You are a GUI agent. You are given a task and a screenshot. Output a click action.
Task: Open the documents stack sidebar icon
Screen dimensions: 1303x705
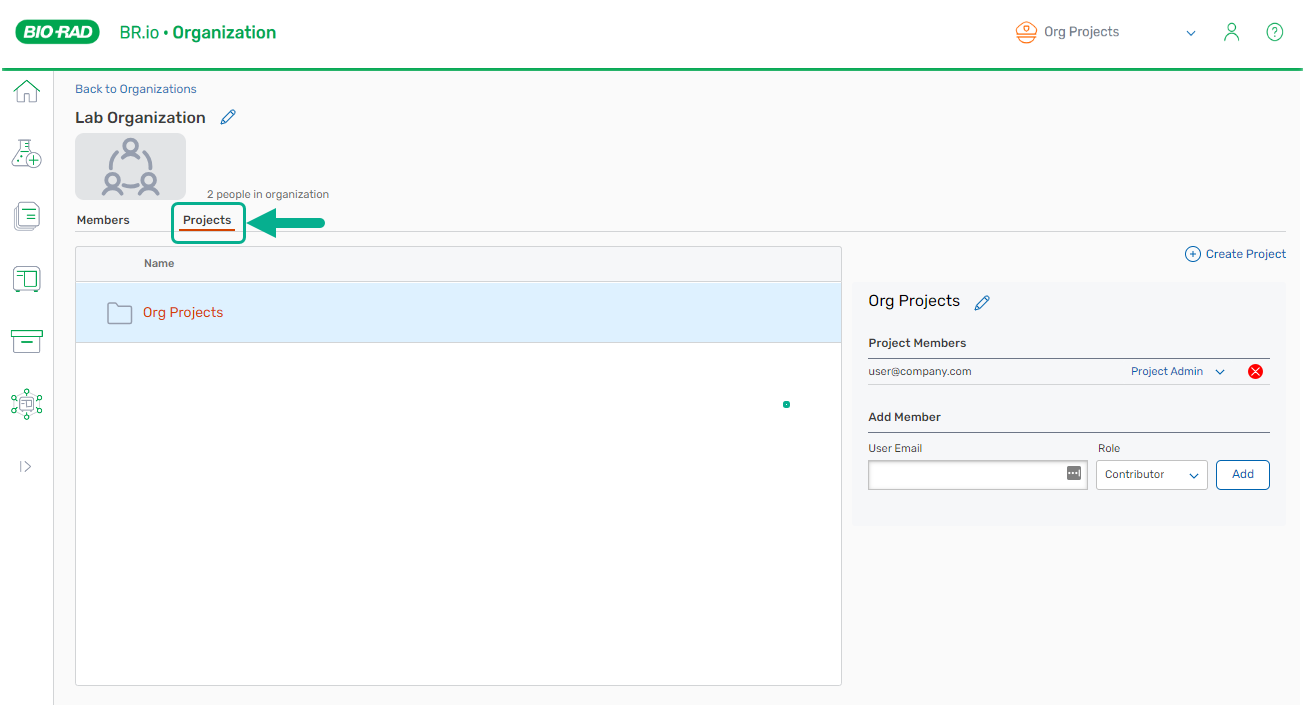(x=26, y=216)
